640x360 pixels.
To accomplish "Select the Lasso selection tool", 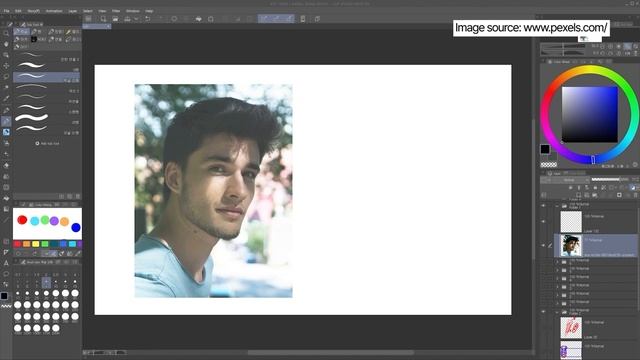I will pos(6,76).
